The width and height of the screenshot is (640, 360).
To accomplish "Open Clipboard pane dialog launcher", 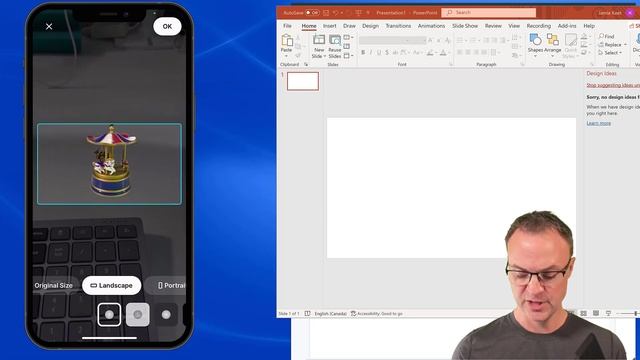I will [306, 64].
